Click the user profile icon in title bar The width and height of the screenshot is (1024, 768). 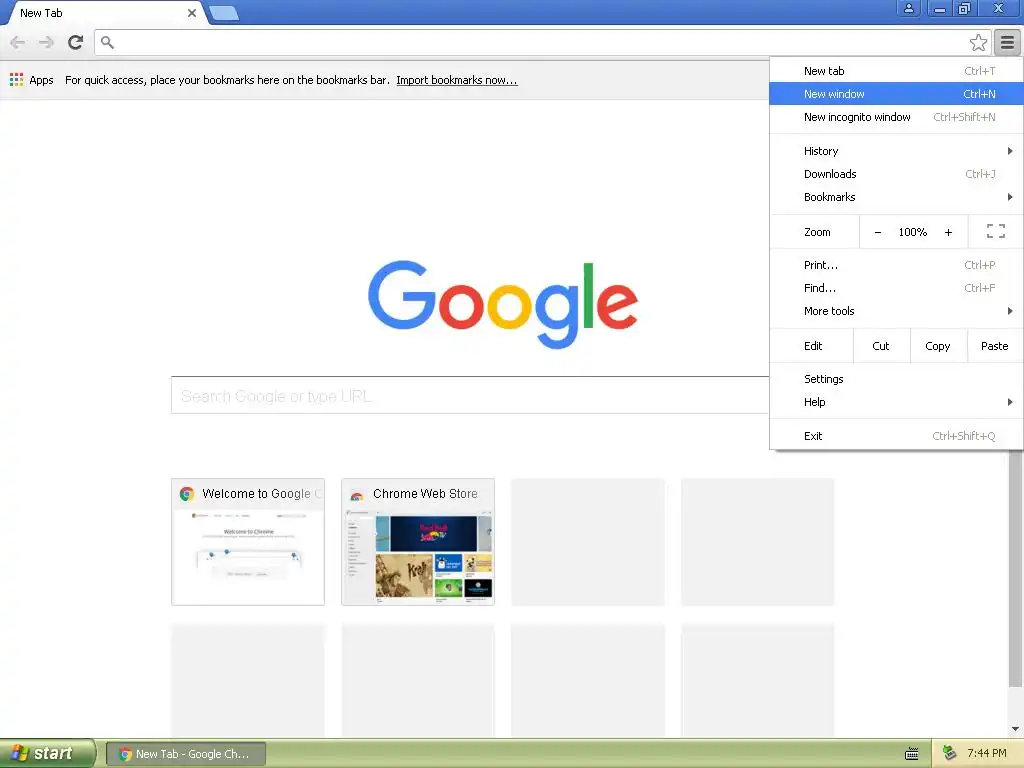pyautogui.click(x=908, y=8)
